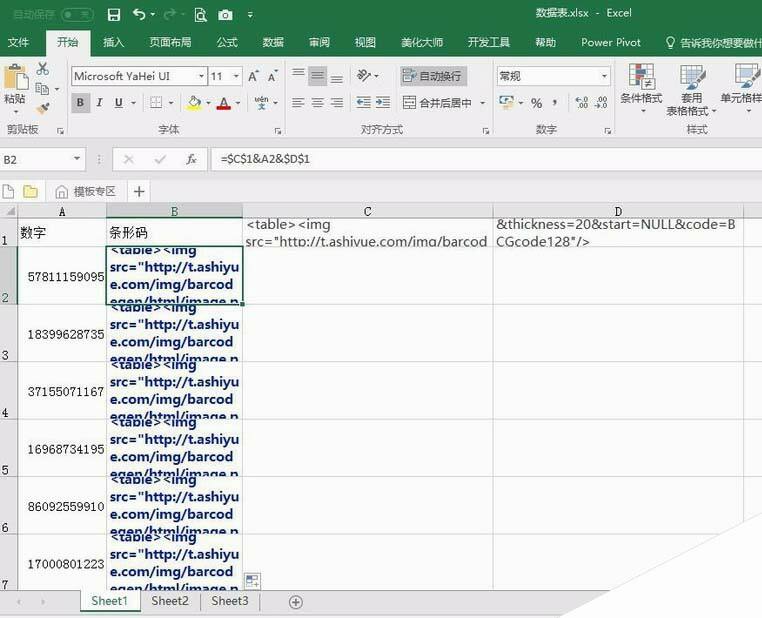Switch to the Sheet2 tab
Image resolution: width=762 pixels, height=618 pixels.
(x=169, y=601)
